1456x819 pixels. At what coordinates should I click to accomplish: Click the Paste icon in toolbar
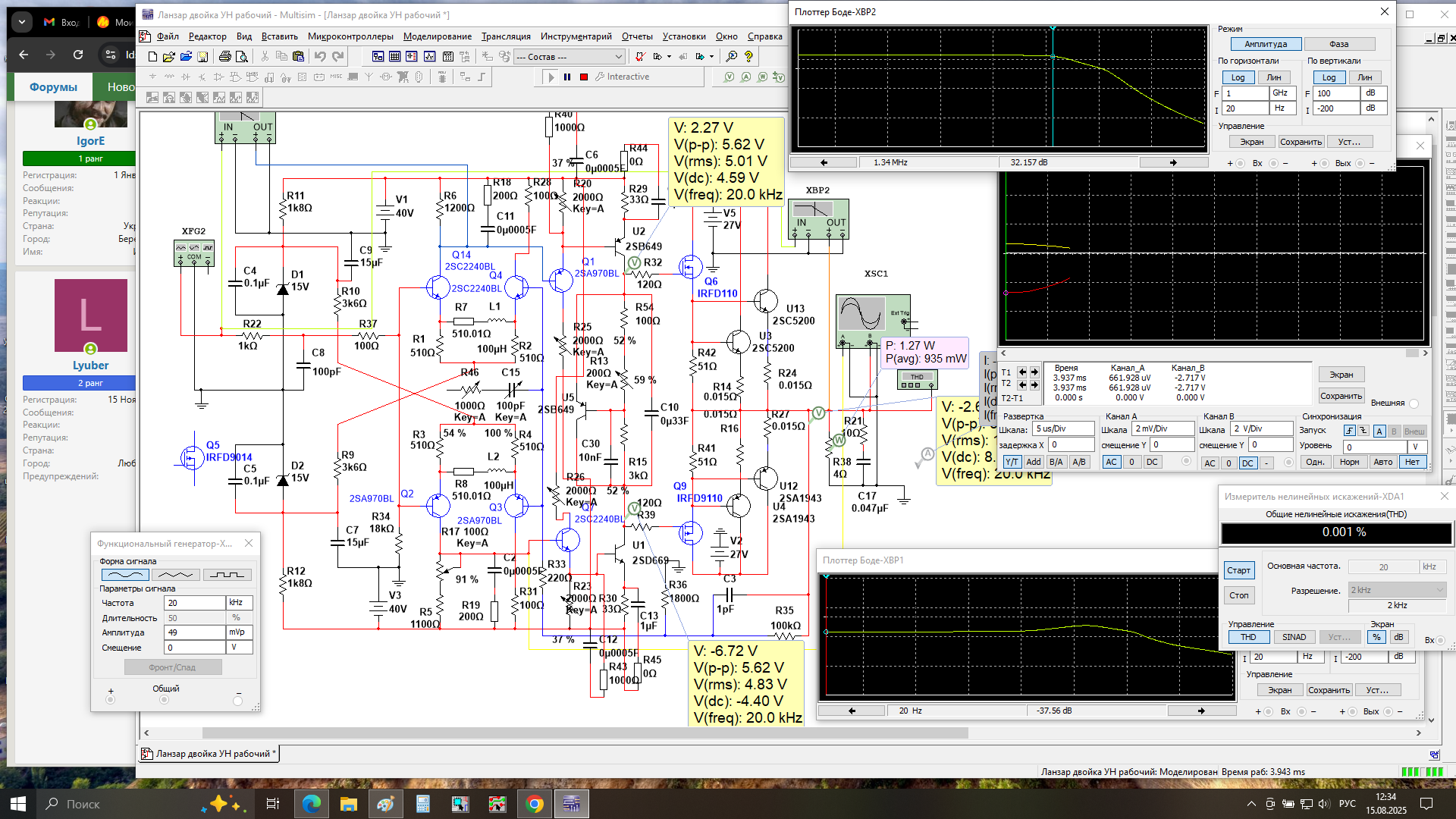point(298,57)
